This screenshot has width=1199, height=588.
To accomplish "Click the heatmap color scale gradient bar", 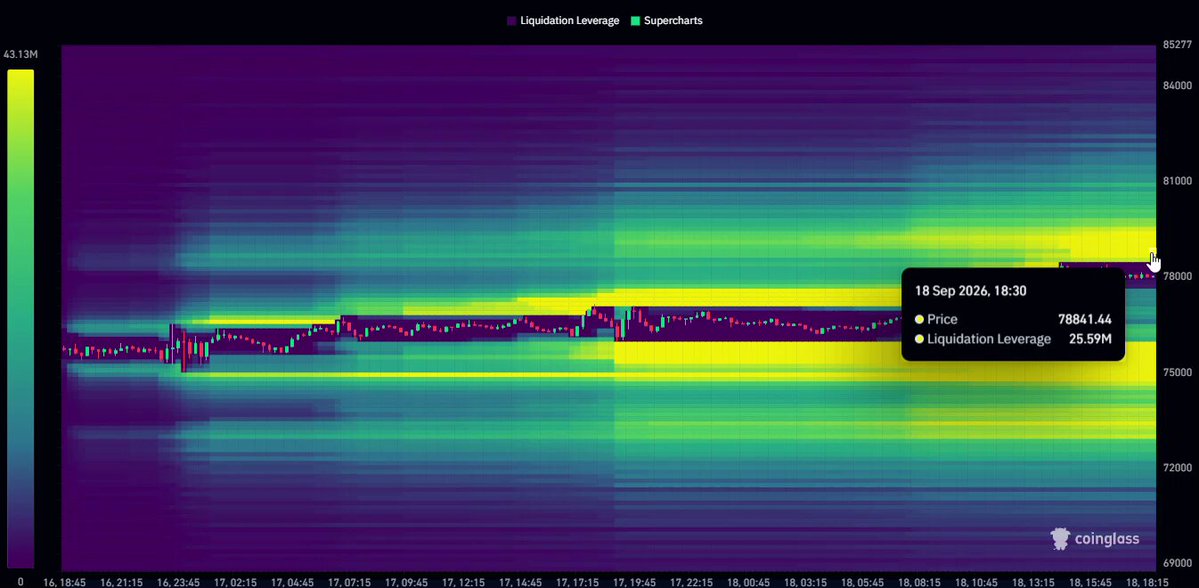I will pos(21,319).
